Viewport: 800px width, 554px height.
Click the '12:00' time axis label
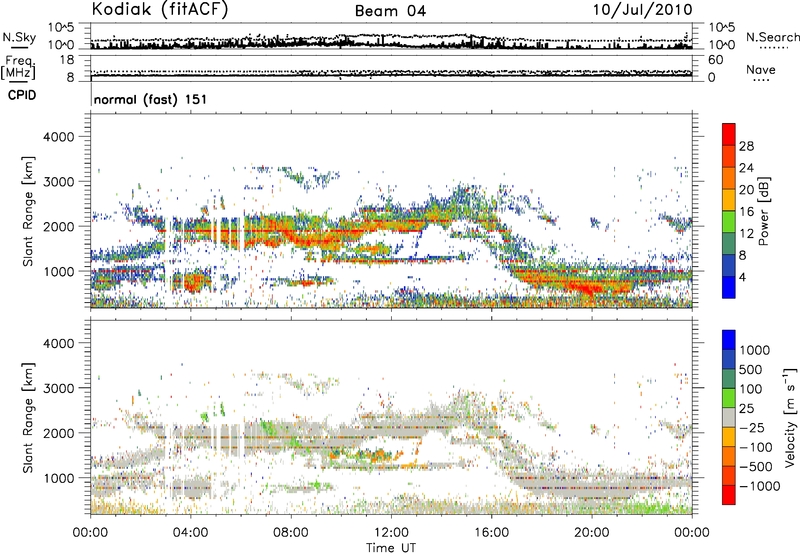click(391, 533)
